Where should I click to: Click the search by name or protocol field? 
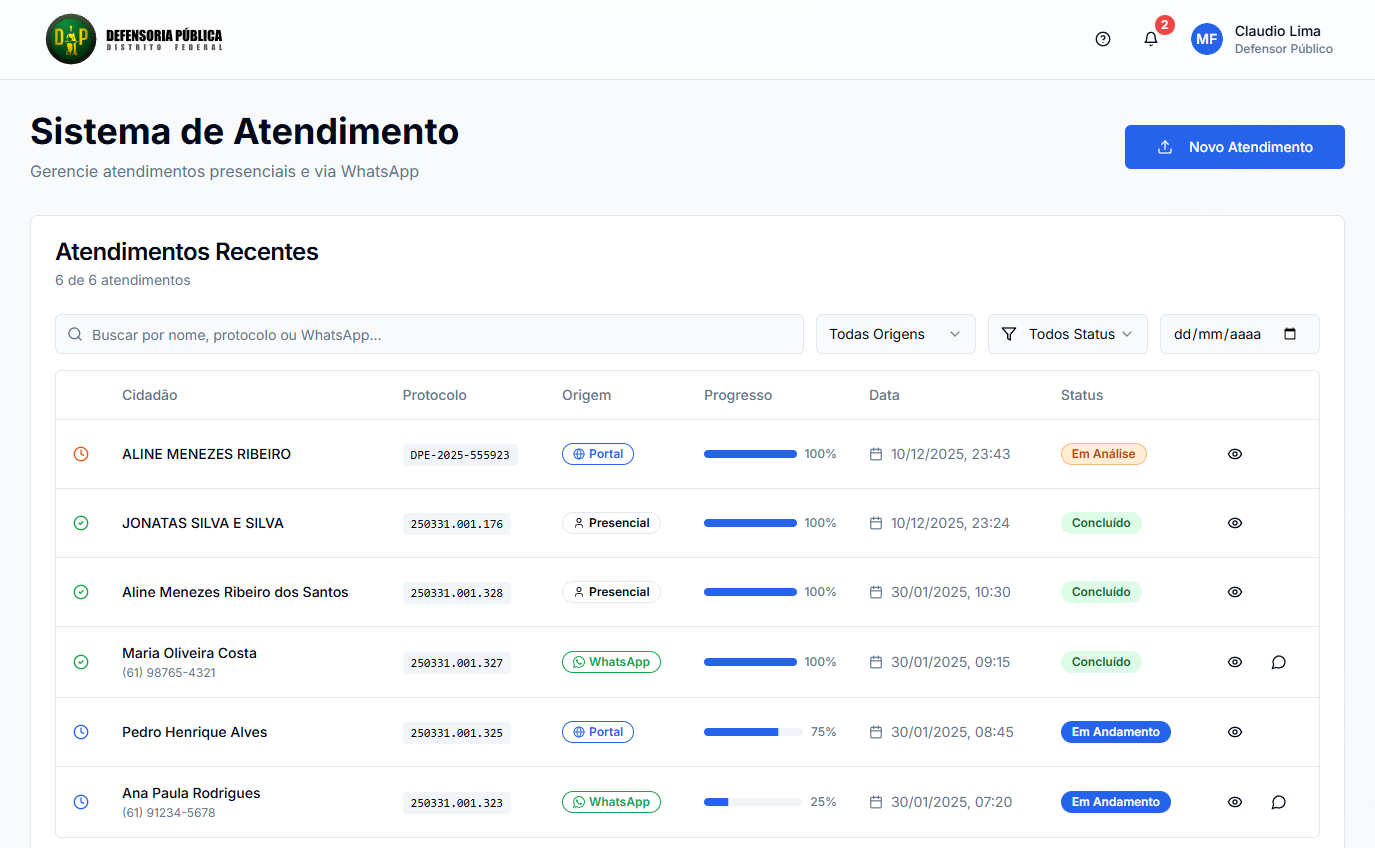[430, 334]
